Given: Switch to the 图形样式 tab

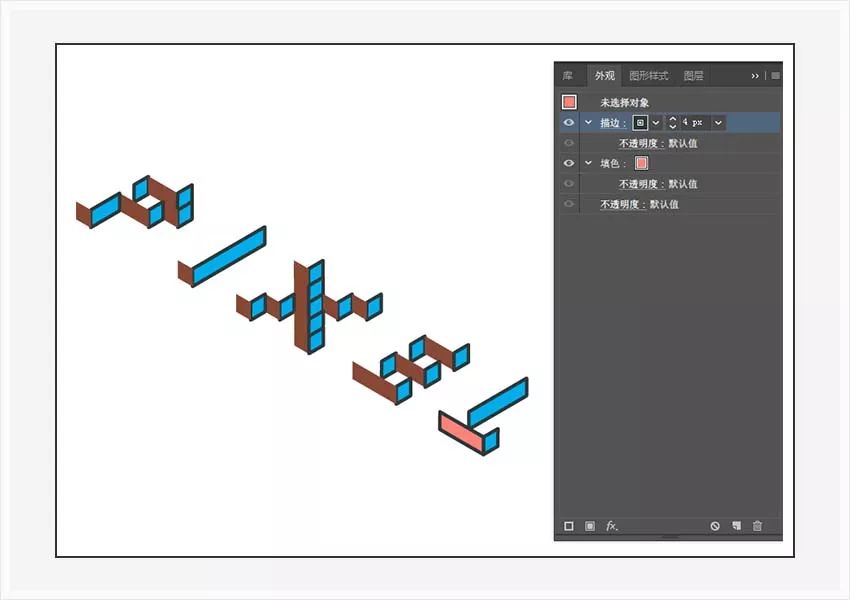Looking at the screenshot, I should (647, 75).
